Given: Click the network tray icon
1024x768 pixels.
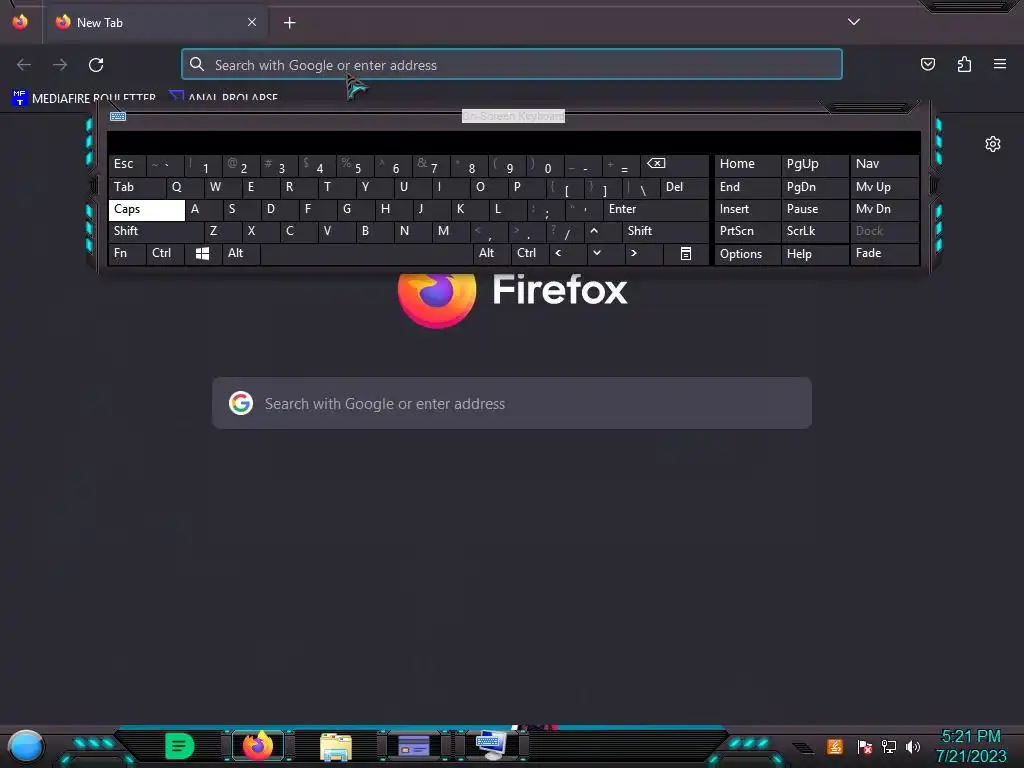Looking at the screenshot, I should pyautogui.click(x=888, y=746).
